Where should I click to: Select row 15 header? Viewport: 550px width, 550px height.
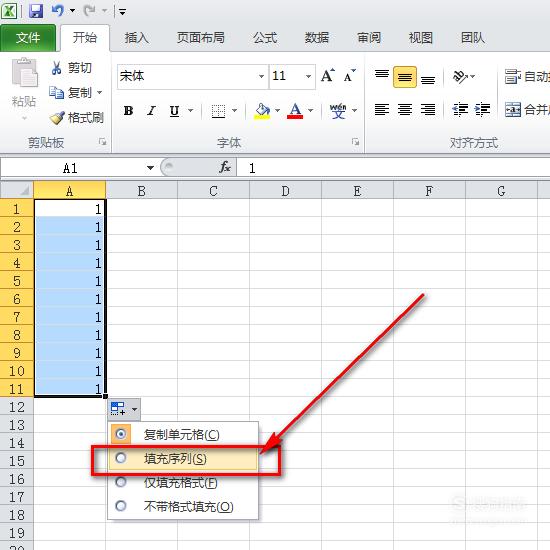click(x=17, y=461)
